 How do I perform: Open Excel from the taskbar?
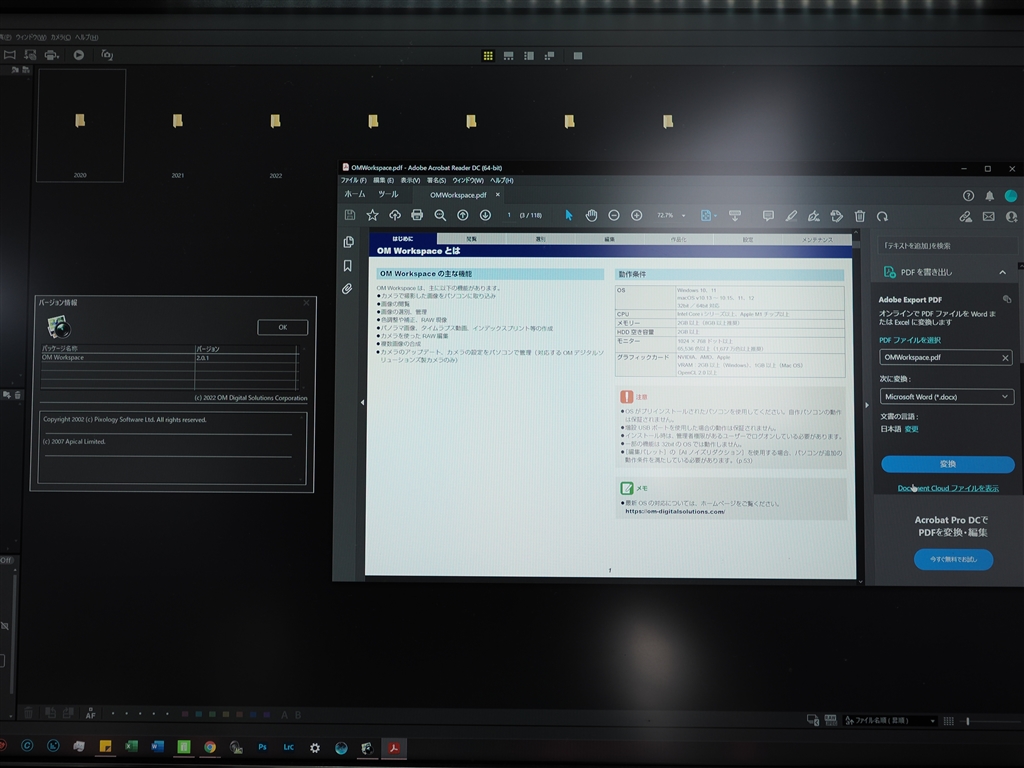tap(131, 746)
